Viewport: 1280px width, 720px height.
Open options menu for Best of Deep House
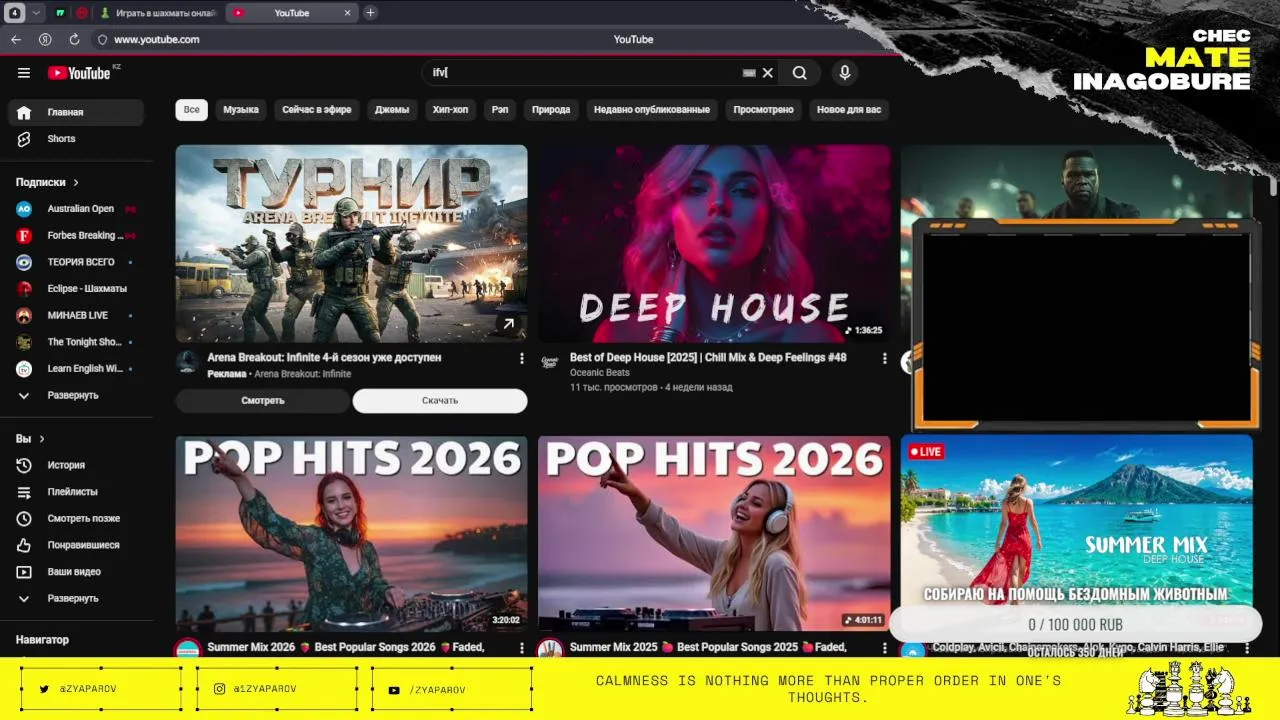click(x=884, y=358)
